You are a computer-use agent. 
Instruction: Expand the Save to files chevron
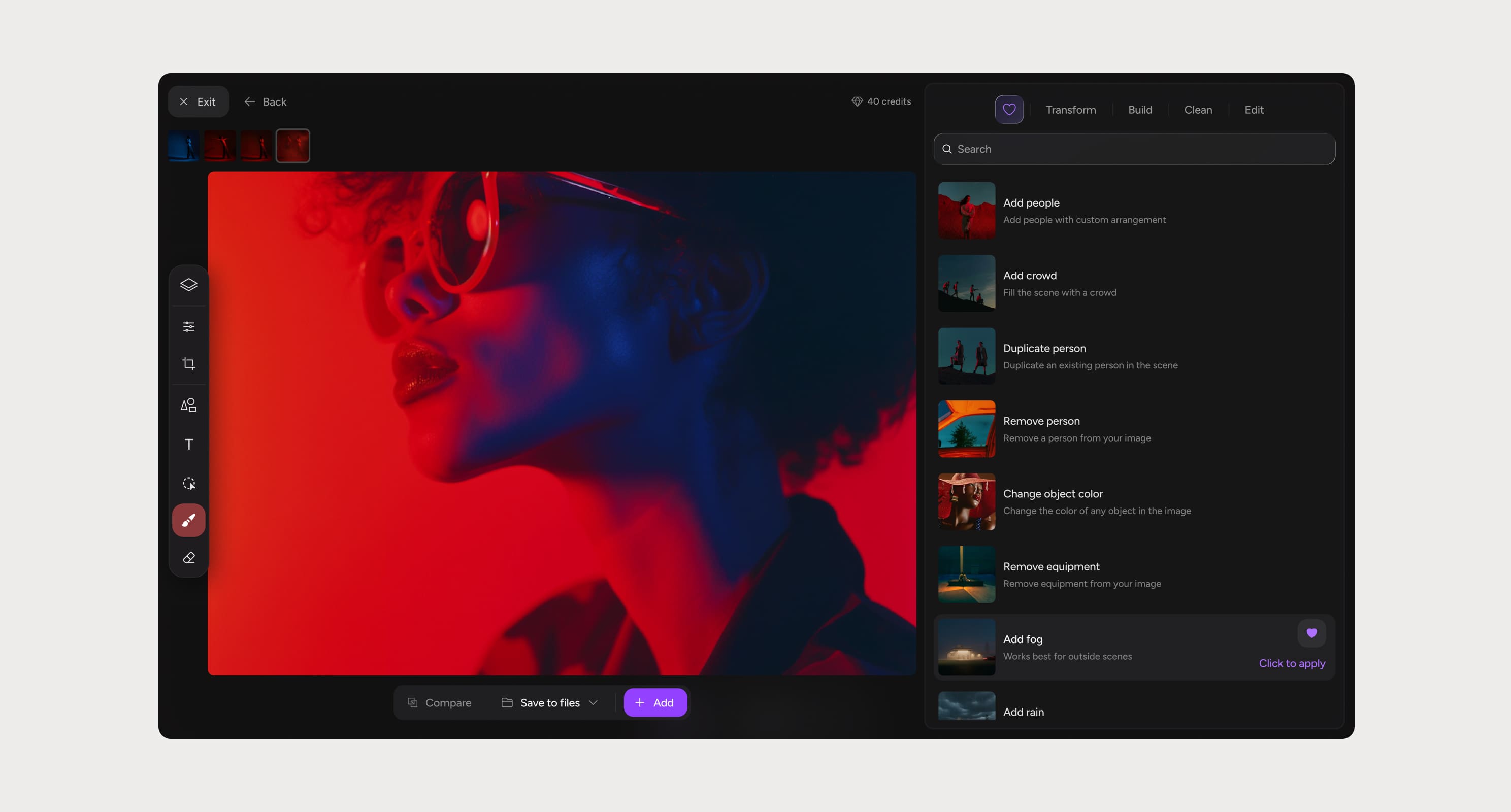tap(593, 702)
